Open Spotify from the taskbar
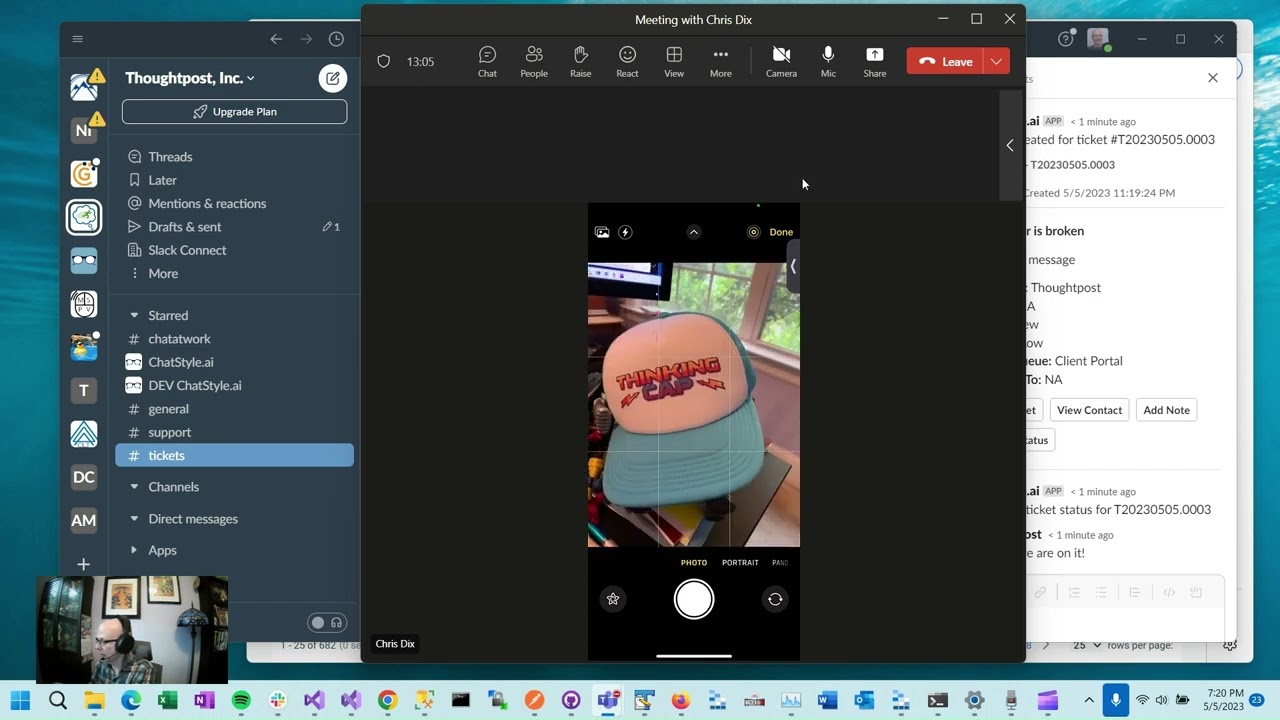This screenshot has height=720, width=1280. pyautogui.click(x=241, y=700)
